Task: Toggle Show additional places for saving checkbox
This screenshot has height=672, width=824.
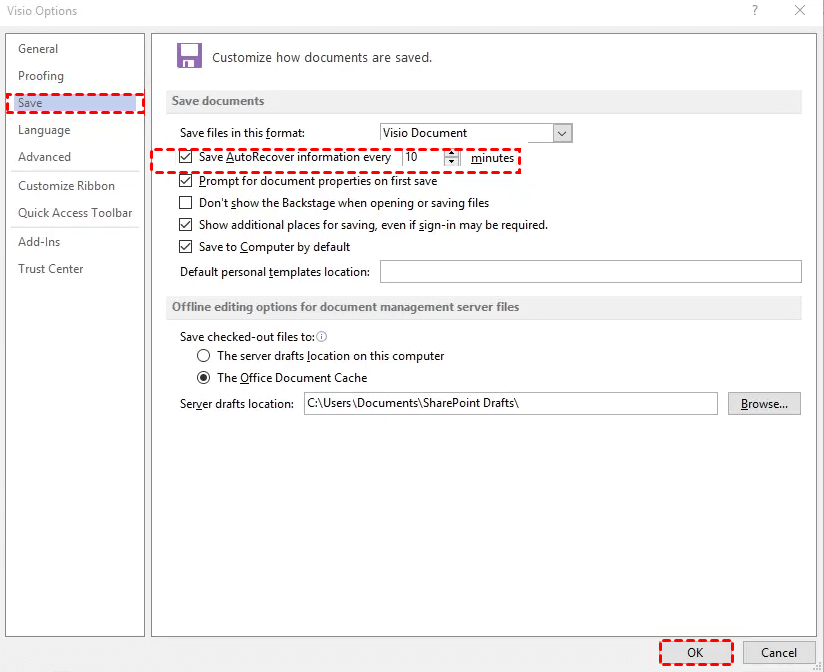Action: coord(186,225)
